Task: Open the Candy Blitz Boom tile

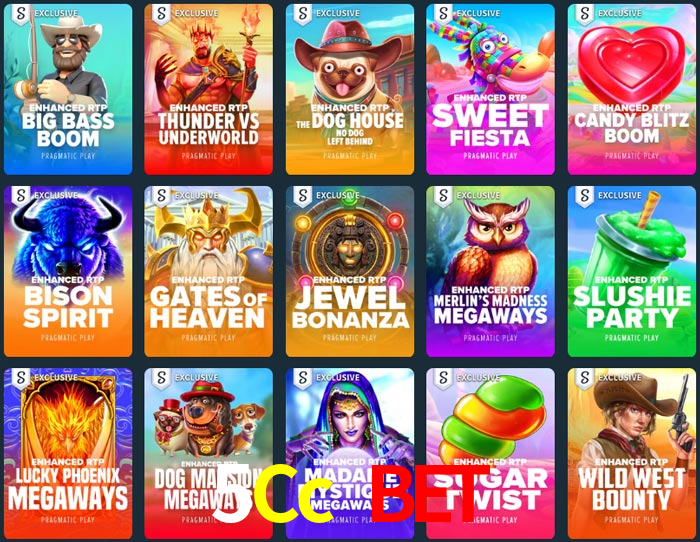Action: pos(632,89)
